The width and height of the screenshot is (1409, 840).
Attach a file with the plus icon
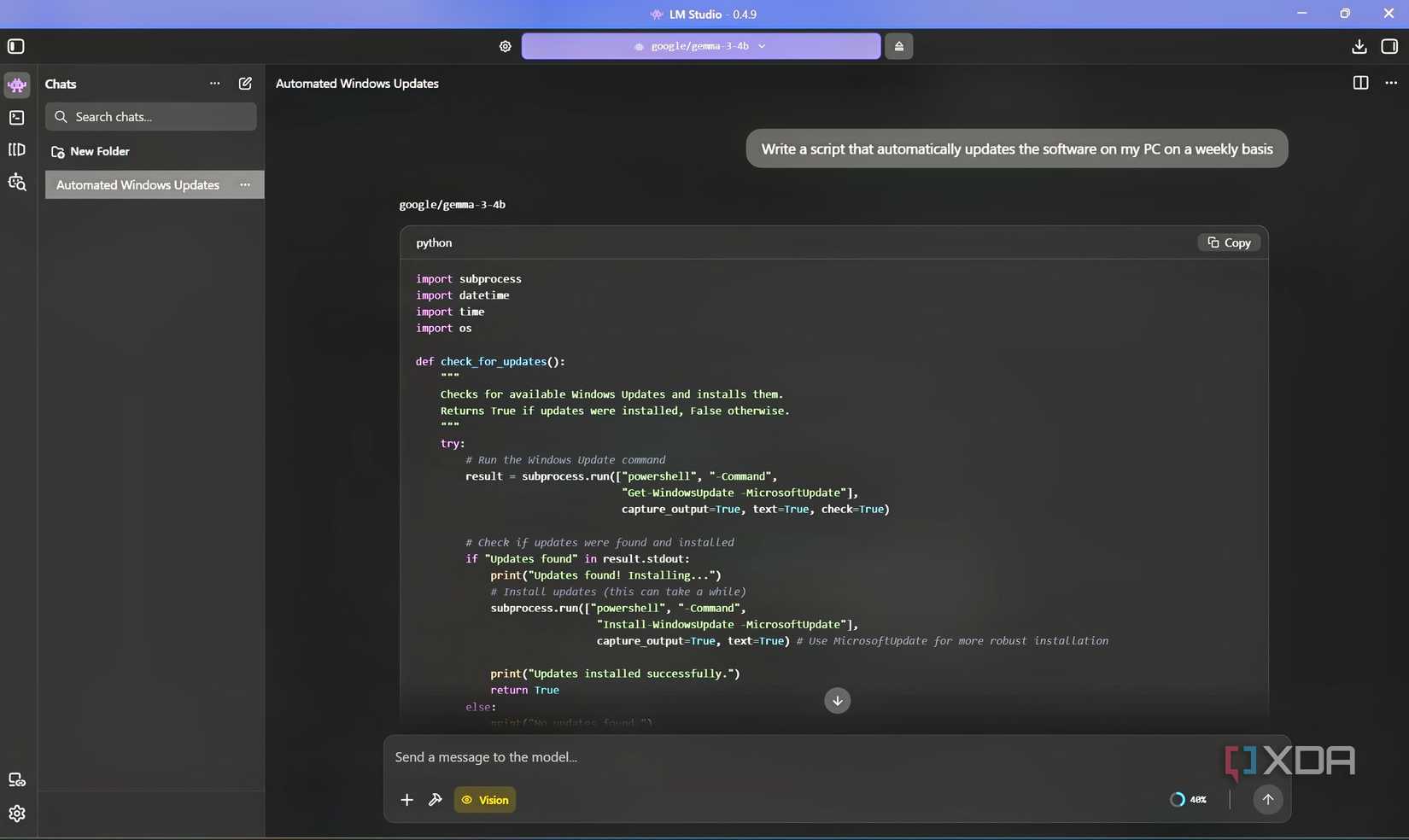(x=406, y=800)
